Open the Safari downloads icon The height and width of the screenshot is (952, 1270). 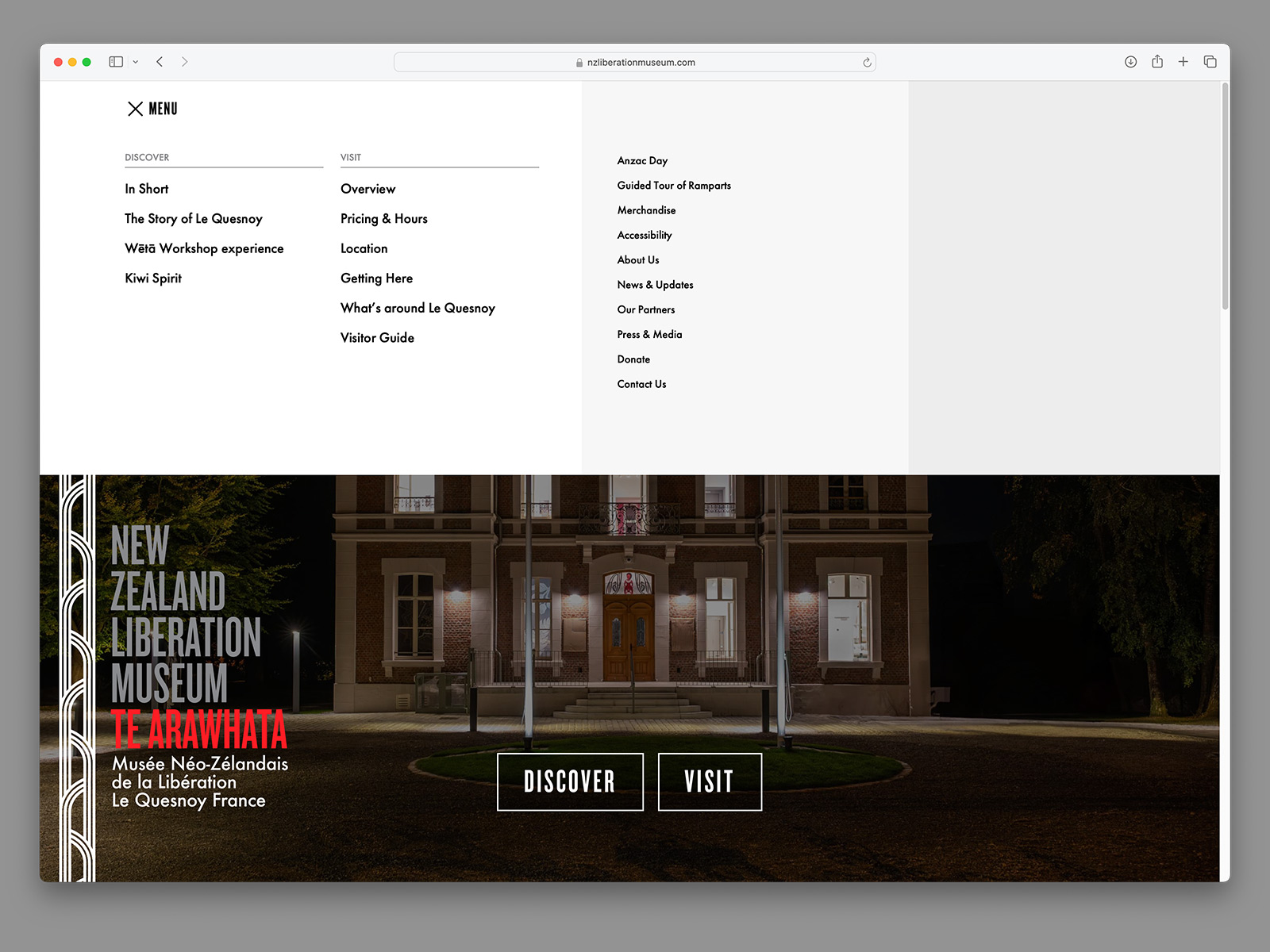[x=1130, y=62]
